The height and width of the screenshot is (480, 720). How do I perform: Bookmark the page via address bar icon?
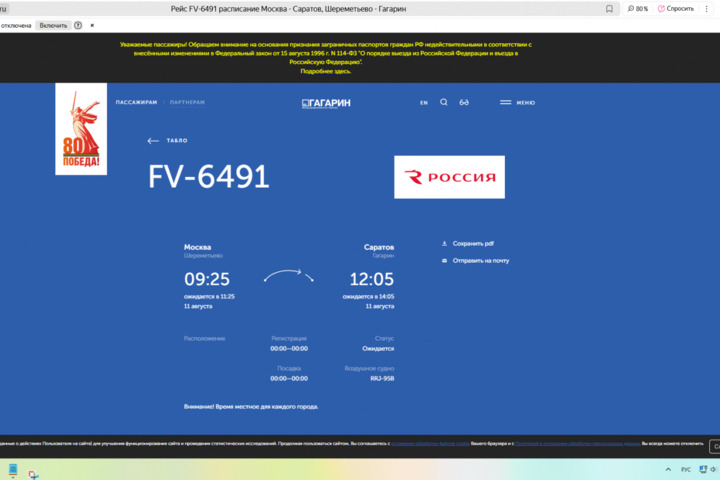pyautogui.click(x=609, y=9)
